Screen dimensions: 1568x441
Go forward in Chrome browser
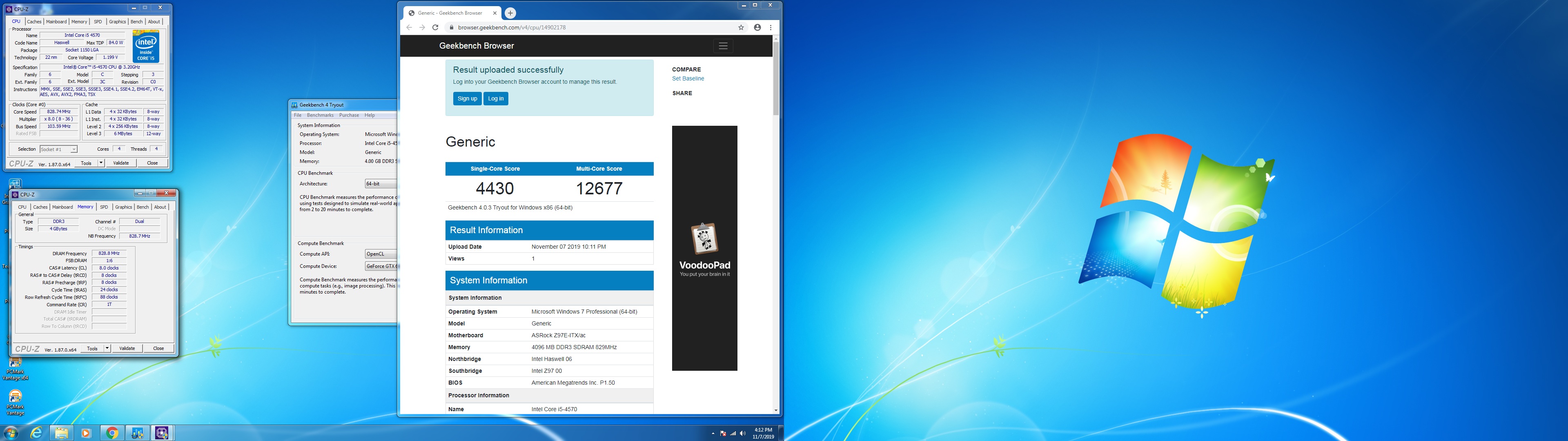(422, 27)
